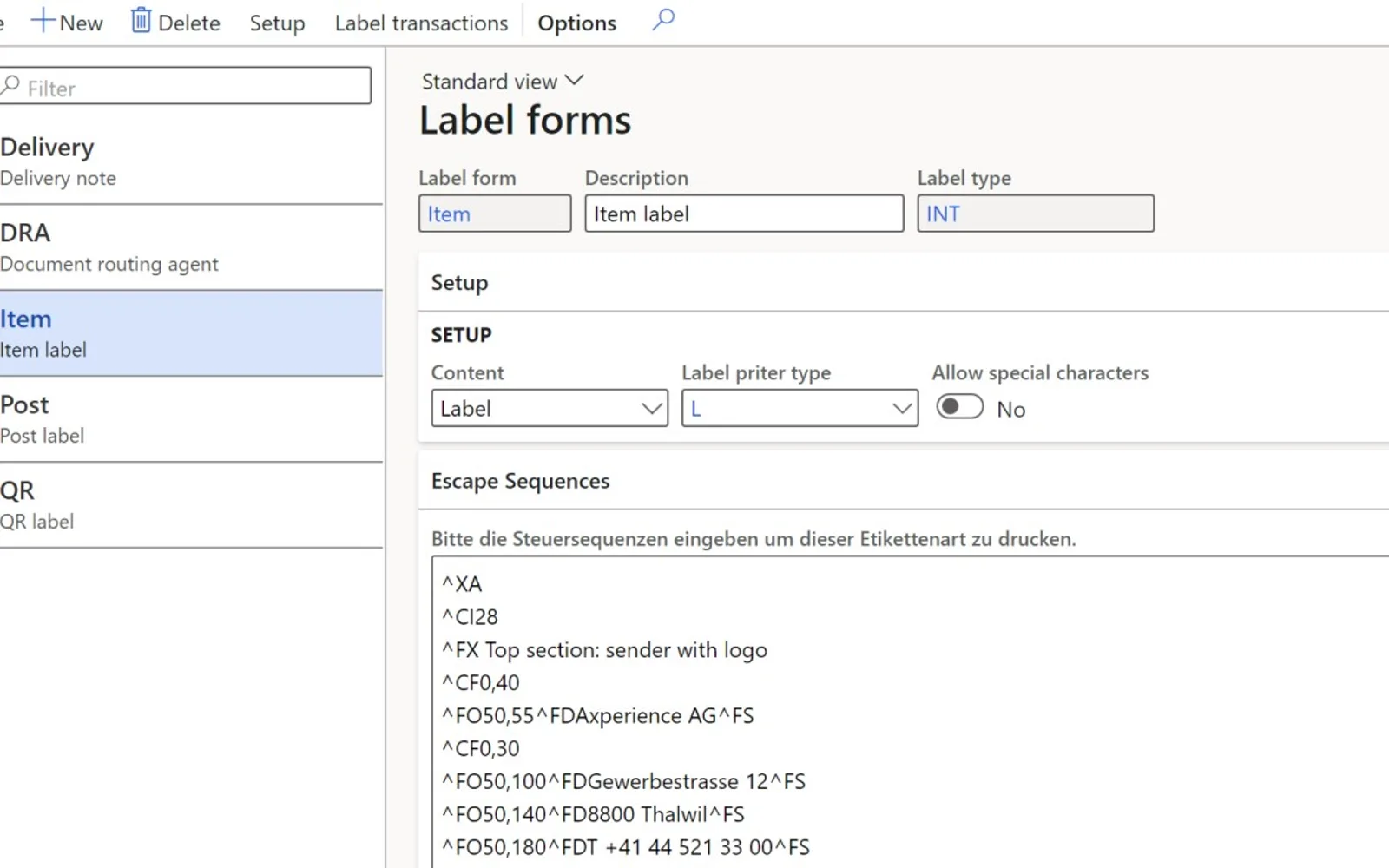Screen dimensions: 1389x868
Task: Open the Content dropdown
Action: (x=550, y=408)
